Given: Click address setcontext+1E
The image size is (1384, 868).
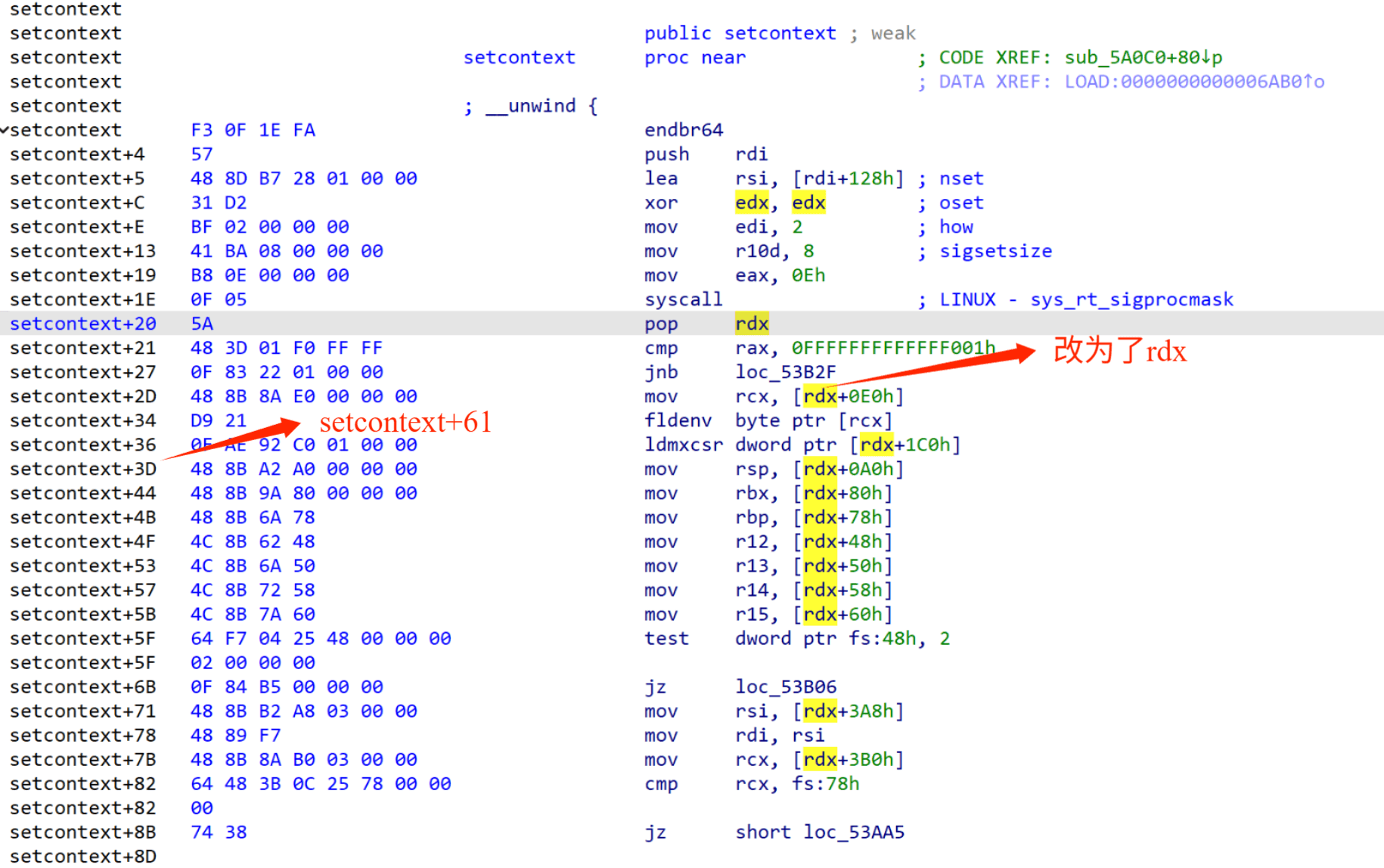Looking at the screenshot, I should tap(82, 299).
